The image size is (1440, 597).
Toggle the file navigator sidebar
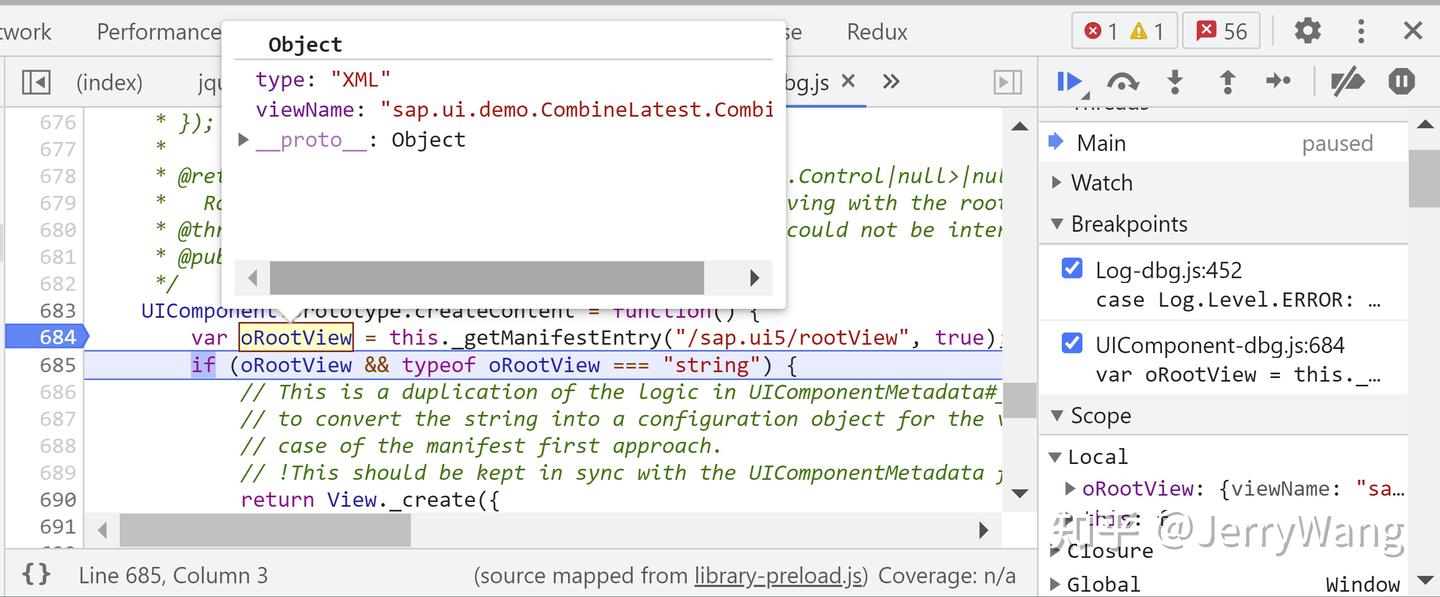coord(36,82)
